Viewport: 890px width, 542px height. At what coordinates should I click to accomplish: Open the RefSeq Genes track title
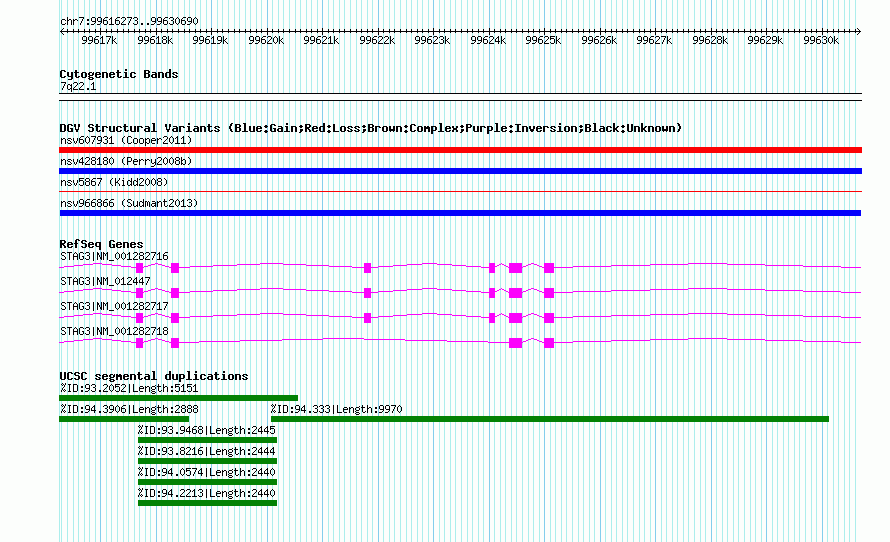pyautogui.click(x=101, y=244)
